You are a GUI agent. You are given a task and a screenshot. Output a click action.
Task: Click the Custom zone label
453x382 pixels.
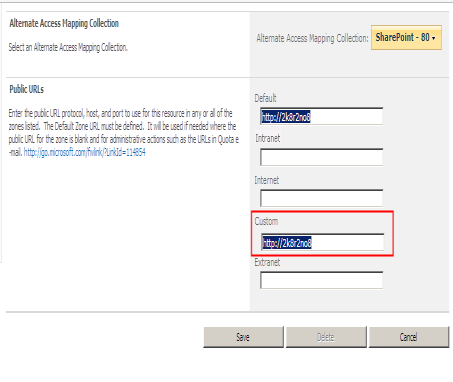[266, 221]
